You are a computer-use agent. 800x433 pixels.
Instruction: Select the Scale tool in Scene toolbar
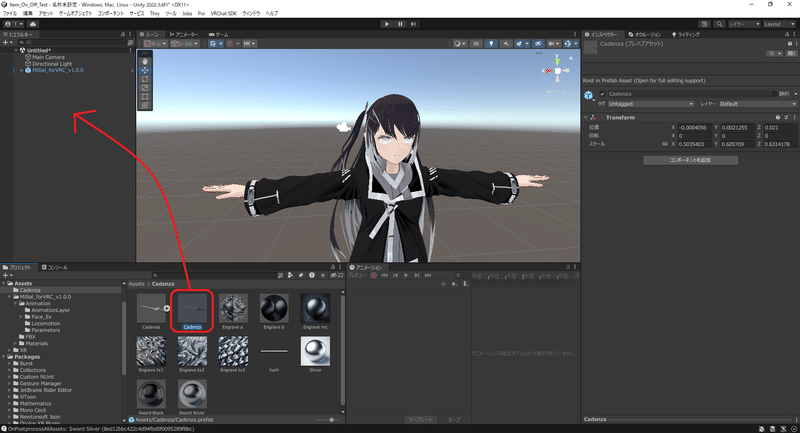[145, 88]
